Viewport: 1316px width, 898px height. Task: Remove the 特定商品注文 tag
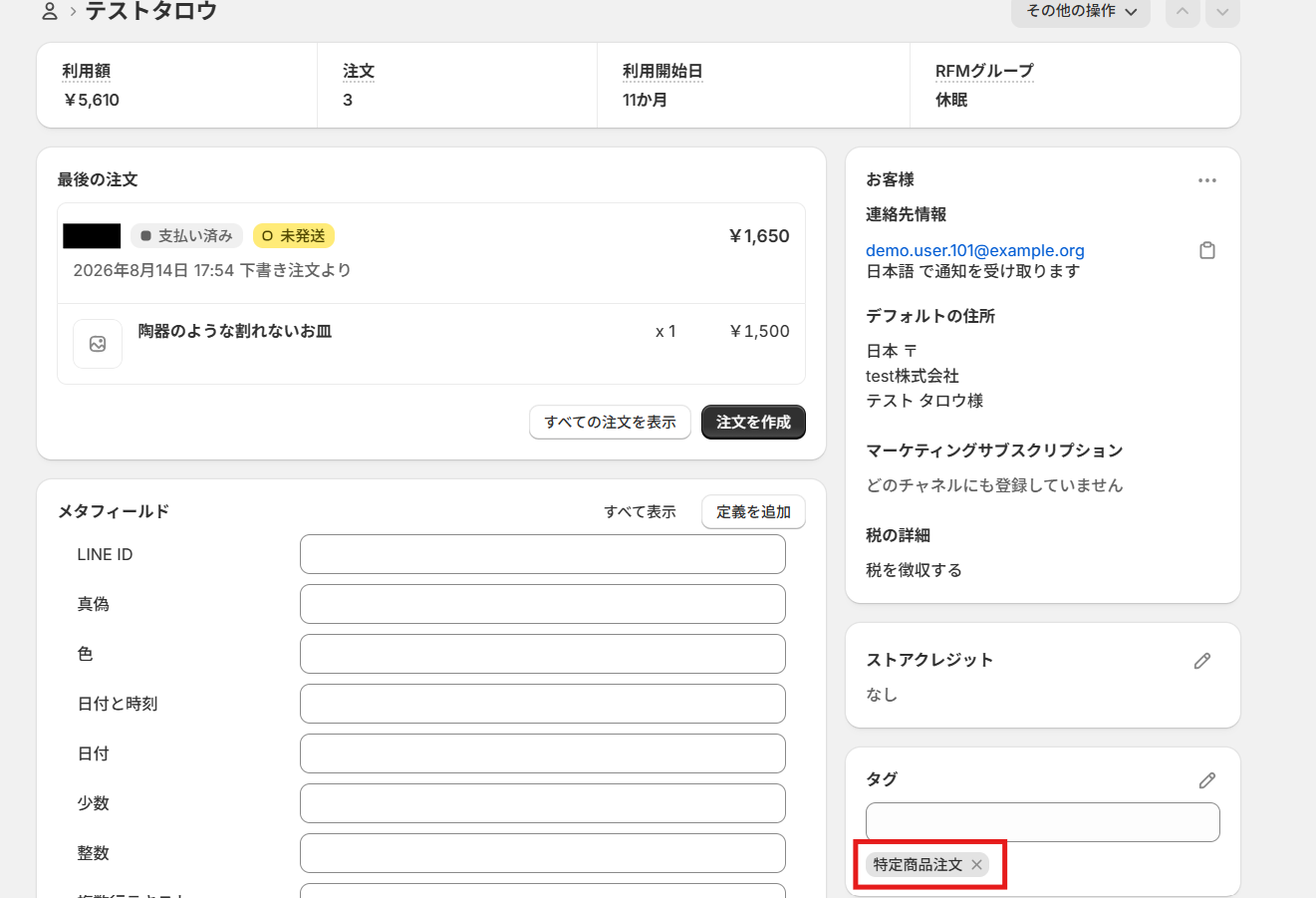(977, 864)
